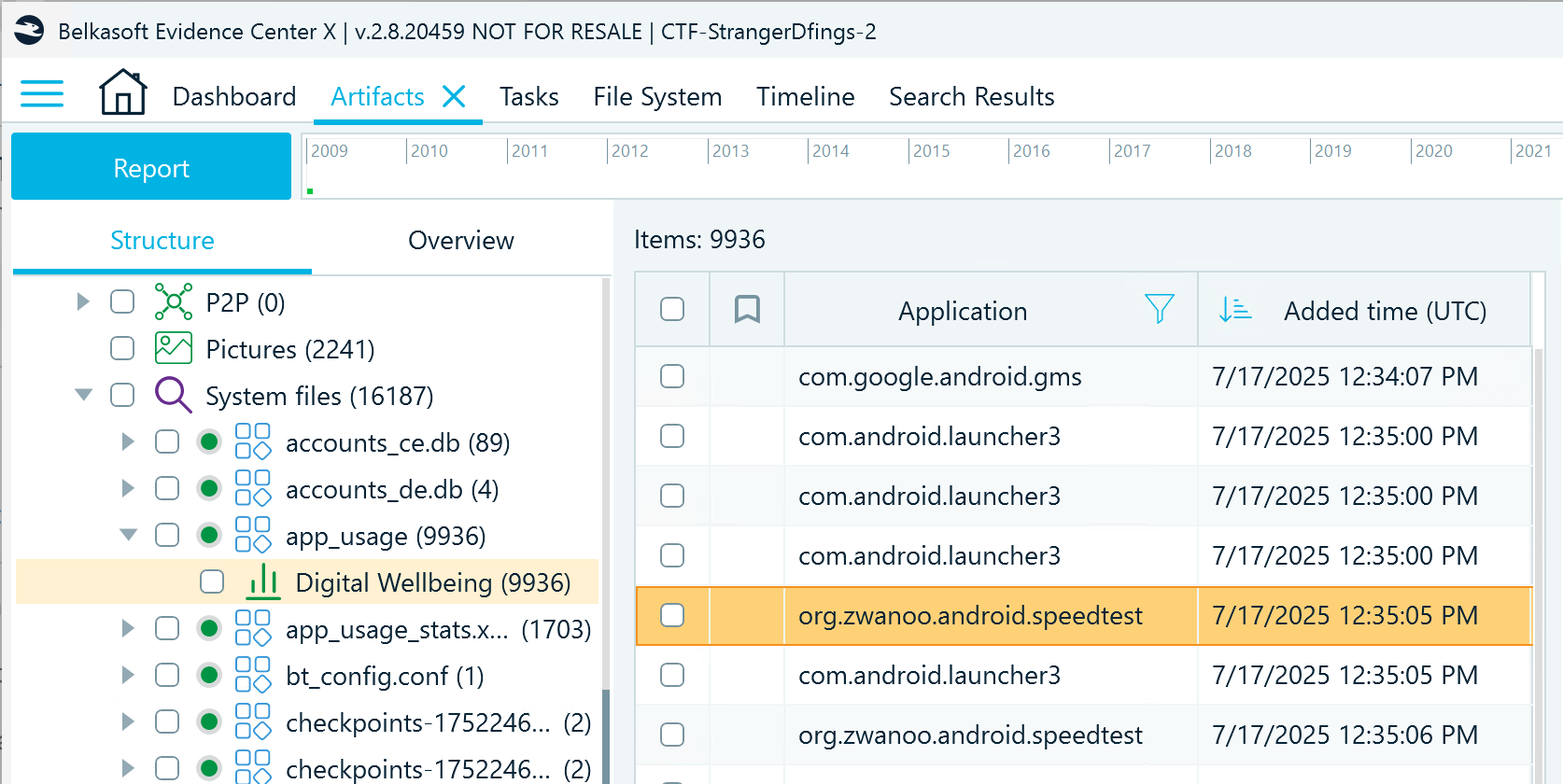Click green status dot beside app_usage_stats.x...
The width and height of the screenshot is (1563, 784).
(x=209, y=628)
